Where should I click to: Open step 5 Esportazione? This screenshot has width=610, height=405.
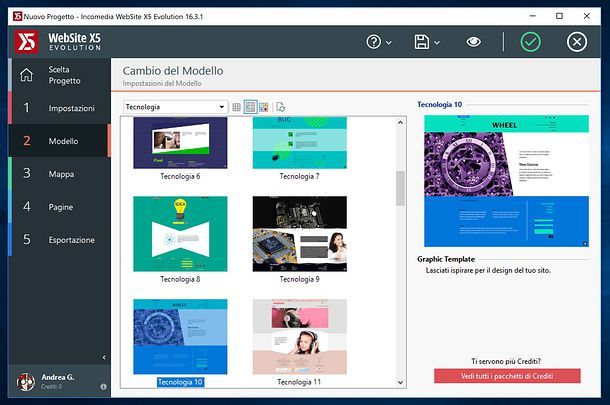(60, 240)
